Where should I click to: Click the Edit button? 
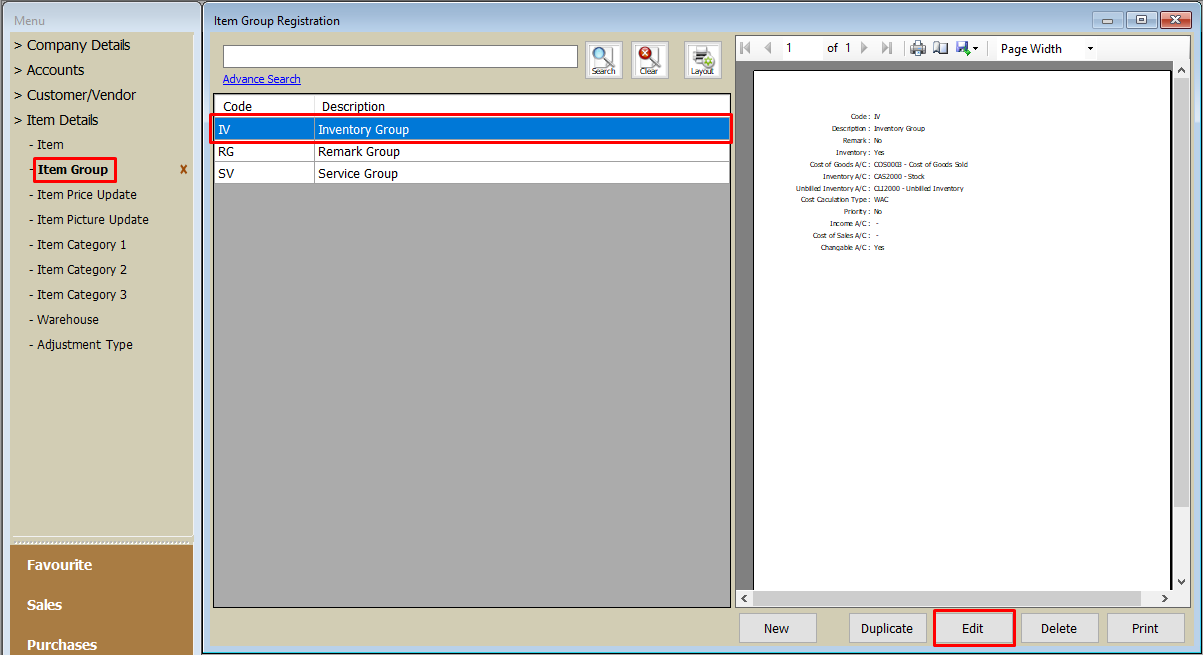[x=973, y=628]
